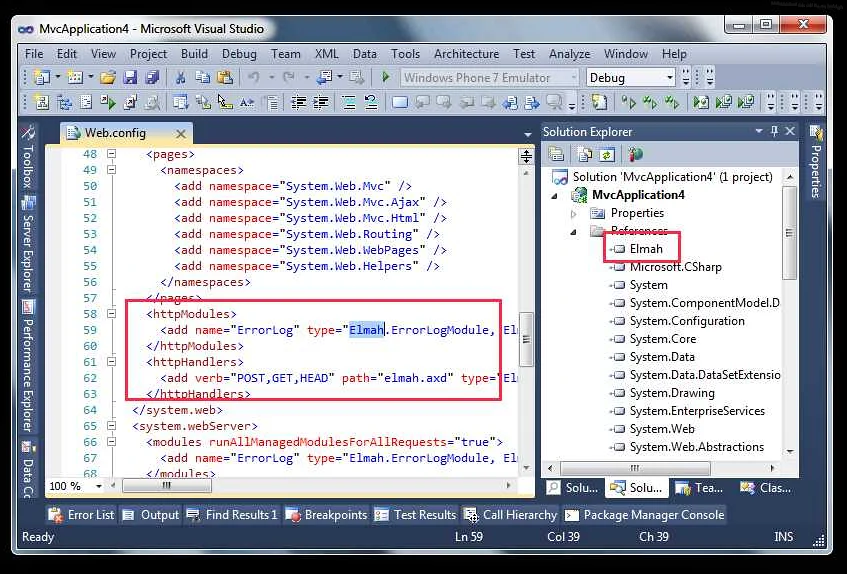Click the editor horizontal scrollbar thumb
Screen dimensions: 847x574
tap(167, 486)
